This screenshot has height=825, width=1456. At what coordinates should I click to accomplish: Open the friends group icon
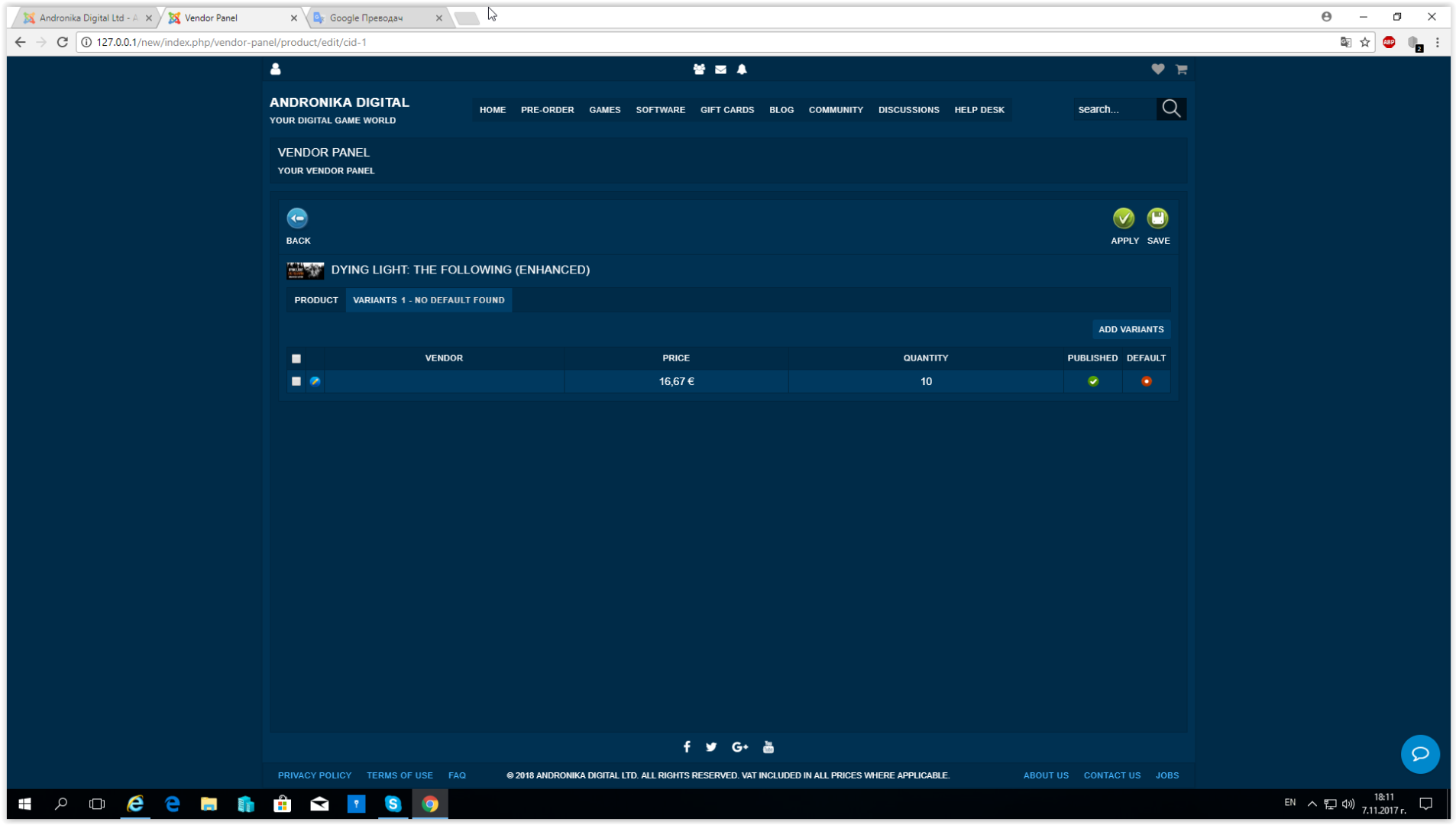(699, 70)
